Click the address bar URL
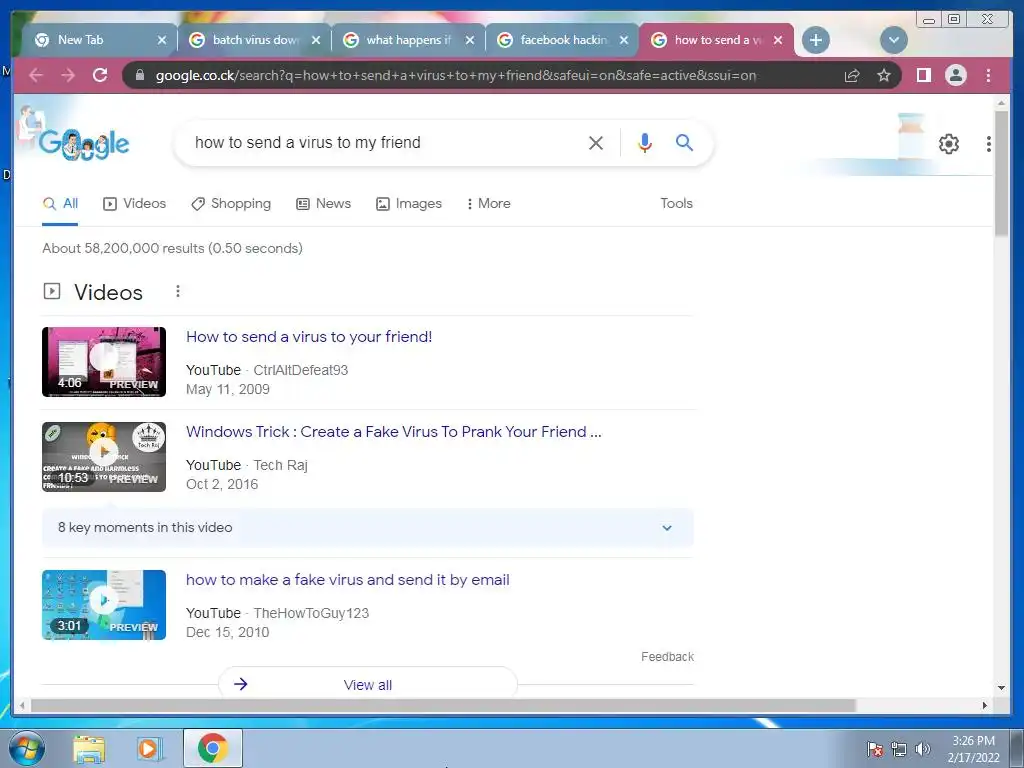Screen dimensions: 1024x768 click(455, 76)
